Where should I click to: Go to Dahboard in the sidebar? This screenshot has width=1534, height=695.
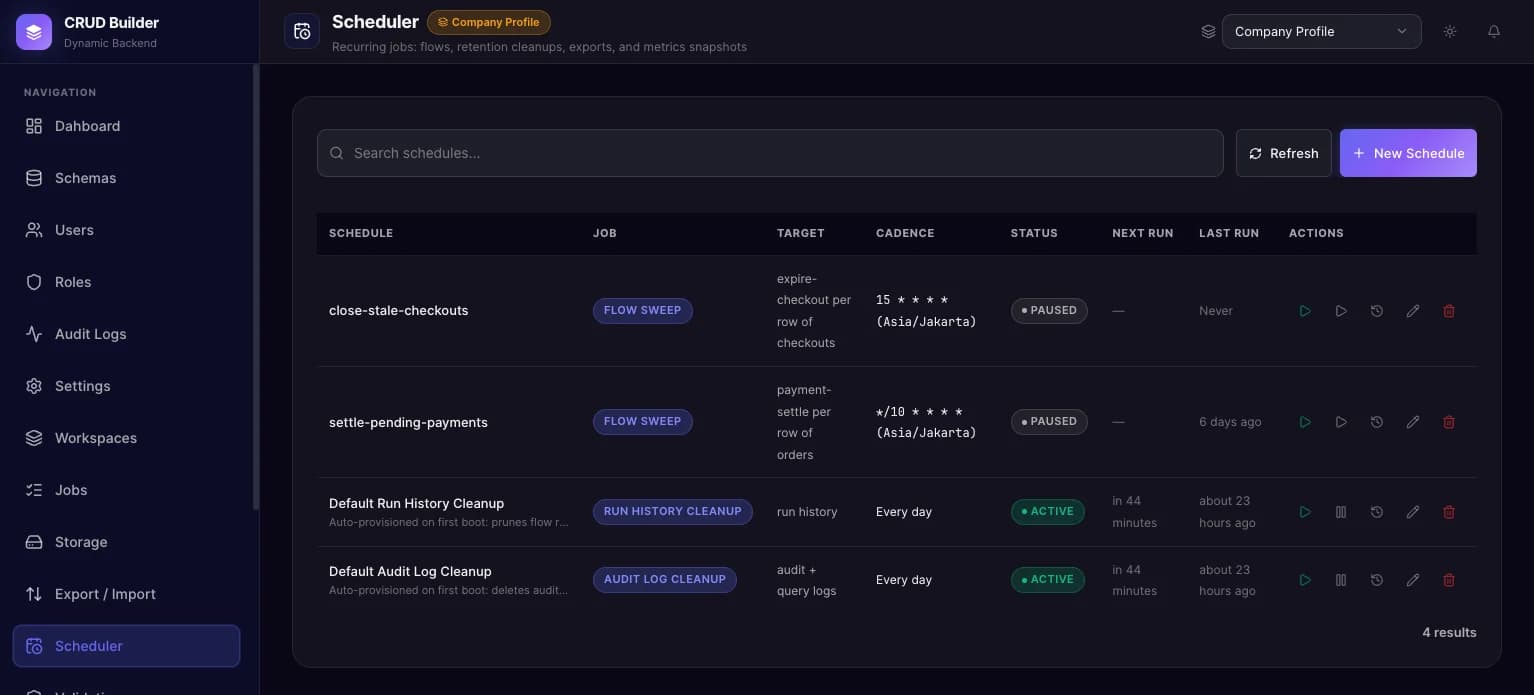tap(126, 126)
